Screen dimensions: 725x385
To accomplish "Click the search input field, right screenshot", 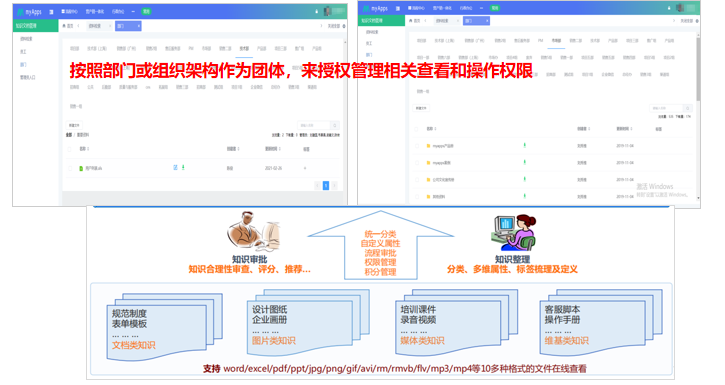I will tap(666, 108).
